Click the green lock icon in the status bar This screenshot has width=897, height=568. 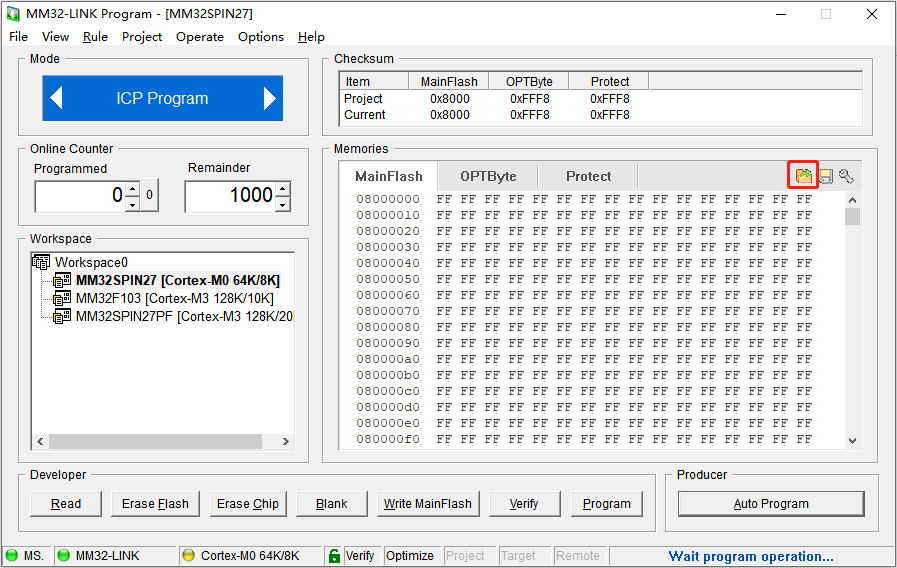pos(334,555)
